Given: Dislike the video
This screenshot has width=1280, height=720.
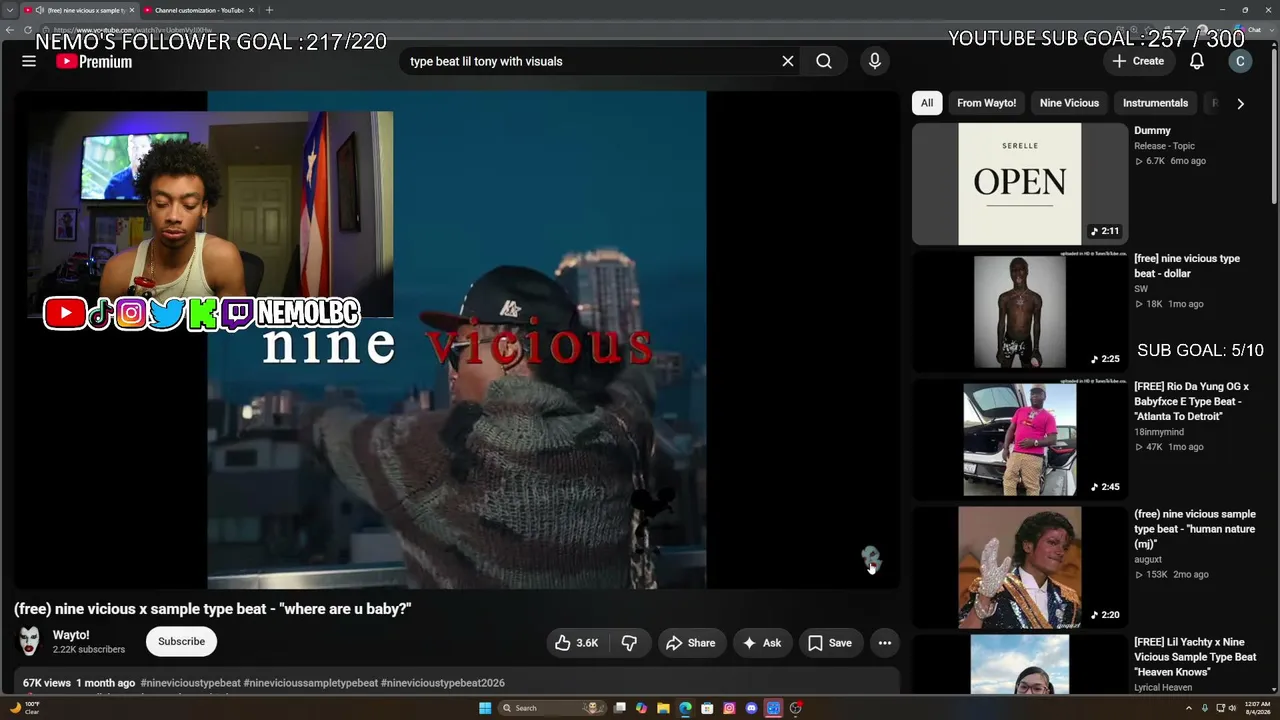Looking at the screenshot, I should (630, 643).
